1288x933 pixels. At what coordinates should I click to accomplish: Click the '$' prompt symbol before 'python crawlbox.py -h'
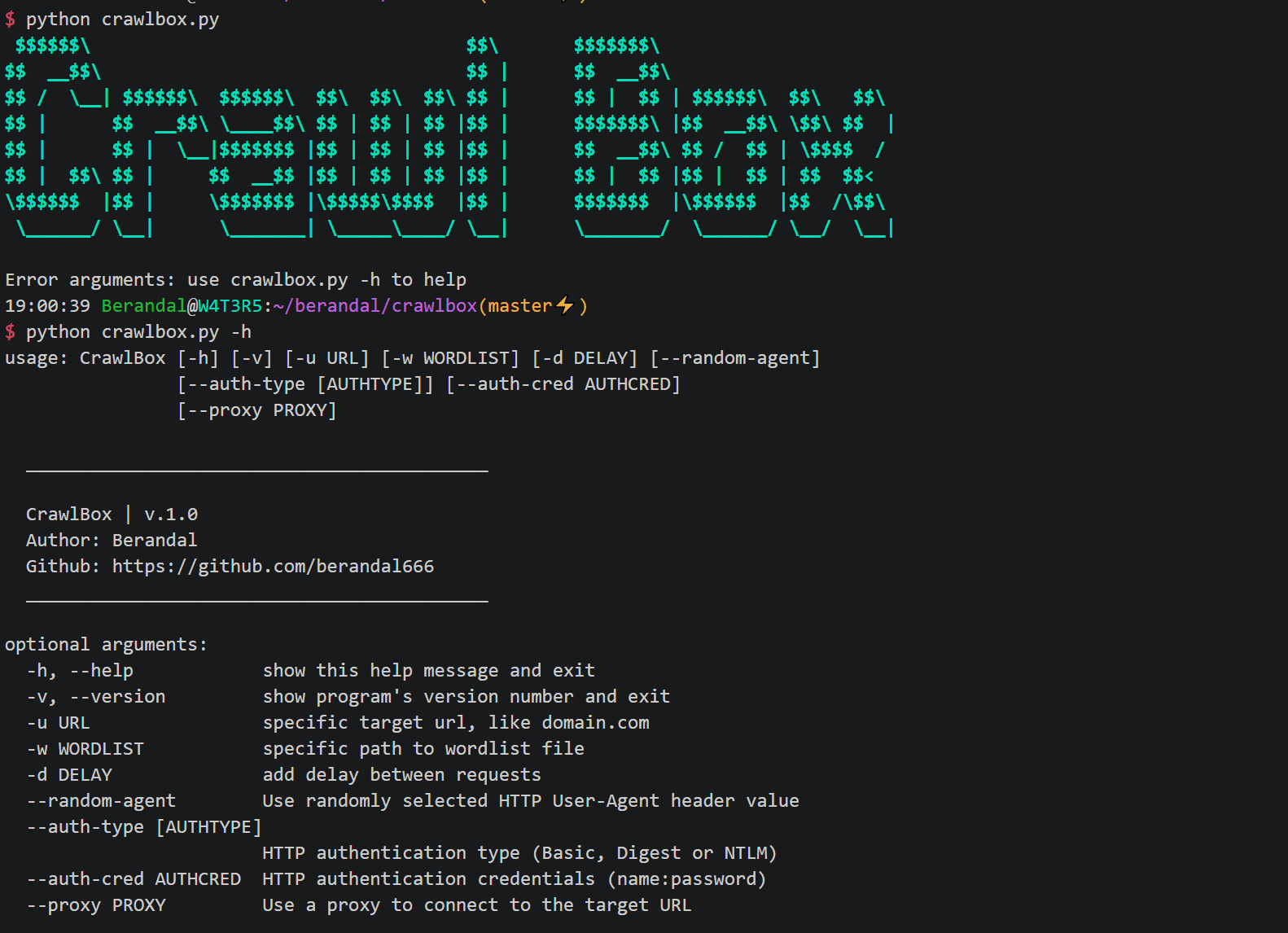pyautogui.click(x=10, y=332)
